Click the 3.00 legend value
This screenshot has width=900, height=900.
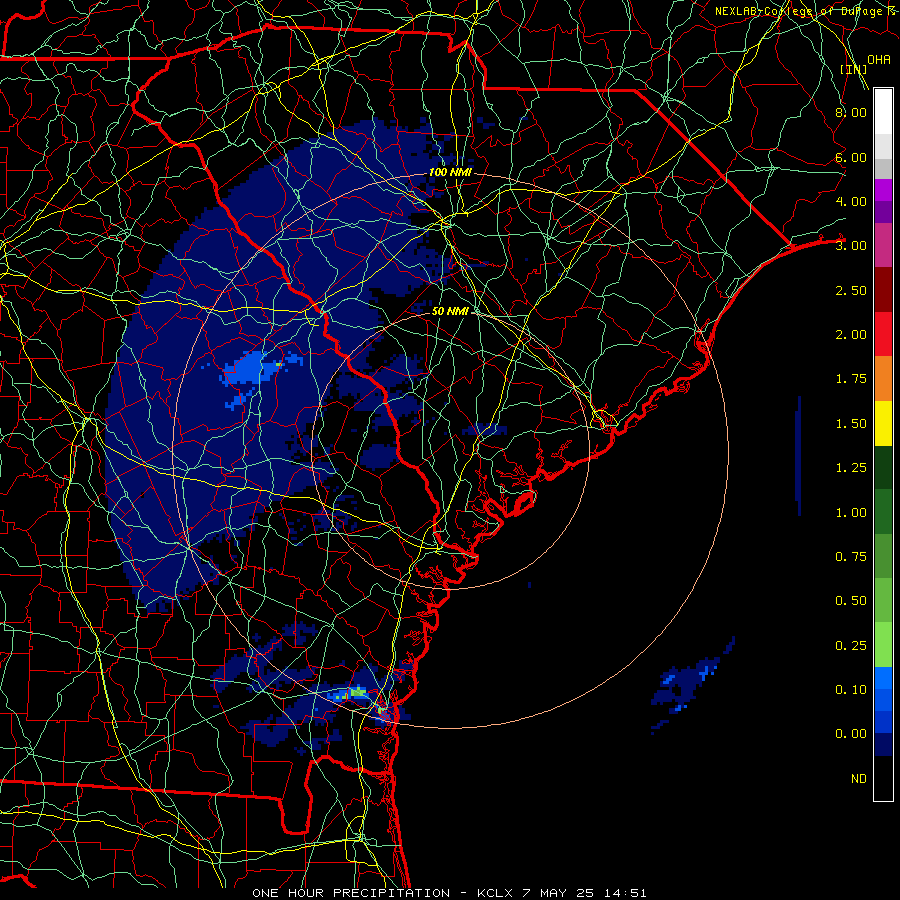pyautogui.click(x=851, y=246)
